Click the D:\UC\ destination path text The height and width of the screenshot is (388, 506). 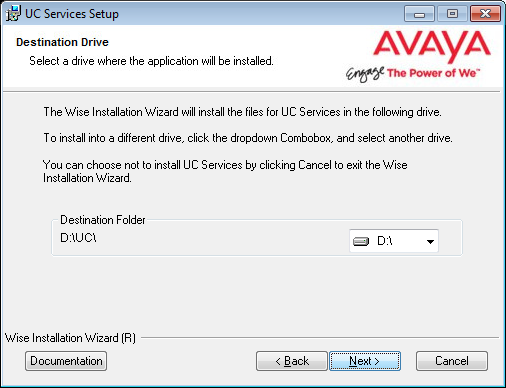tap(78, 238)
